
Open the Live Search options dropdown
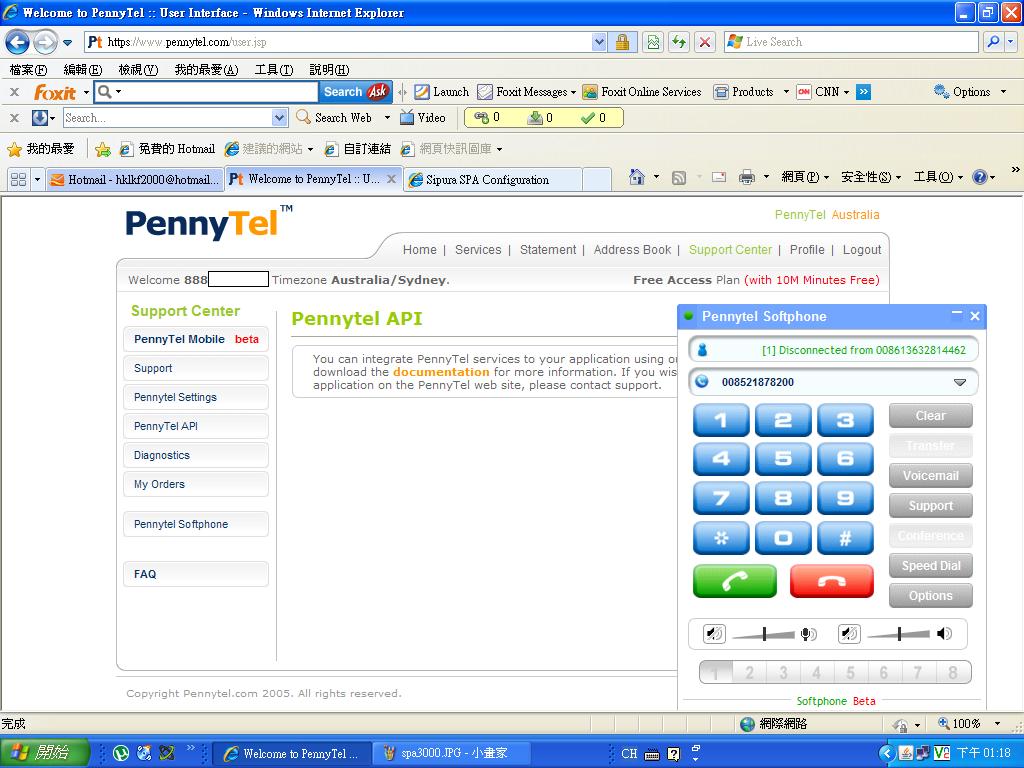1010,42
